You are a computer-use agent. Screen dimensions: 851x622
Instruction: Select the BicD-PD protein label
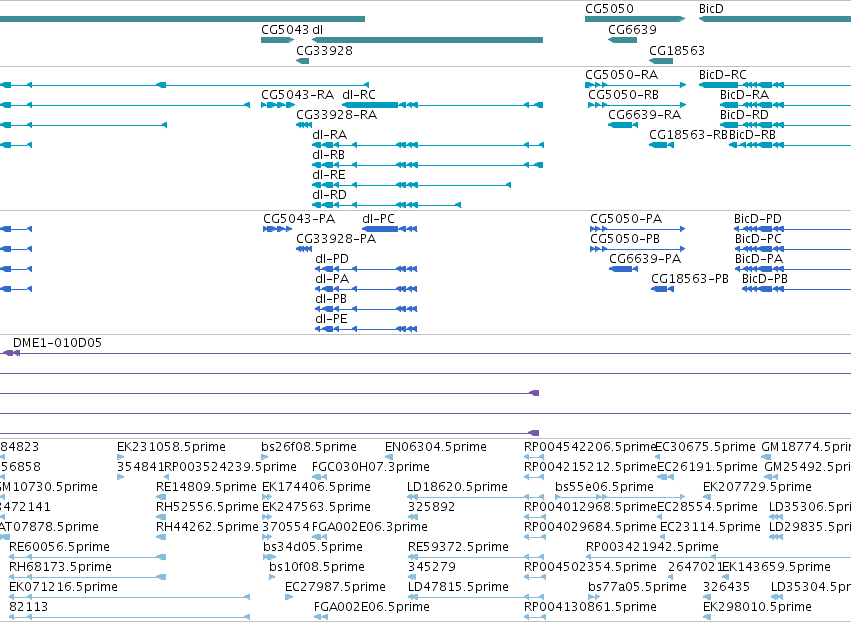point(758,219)
